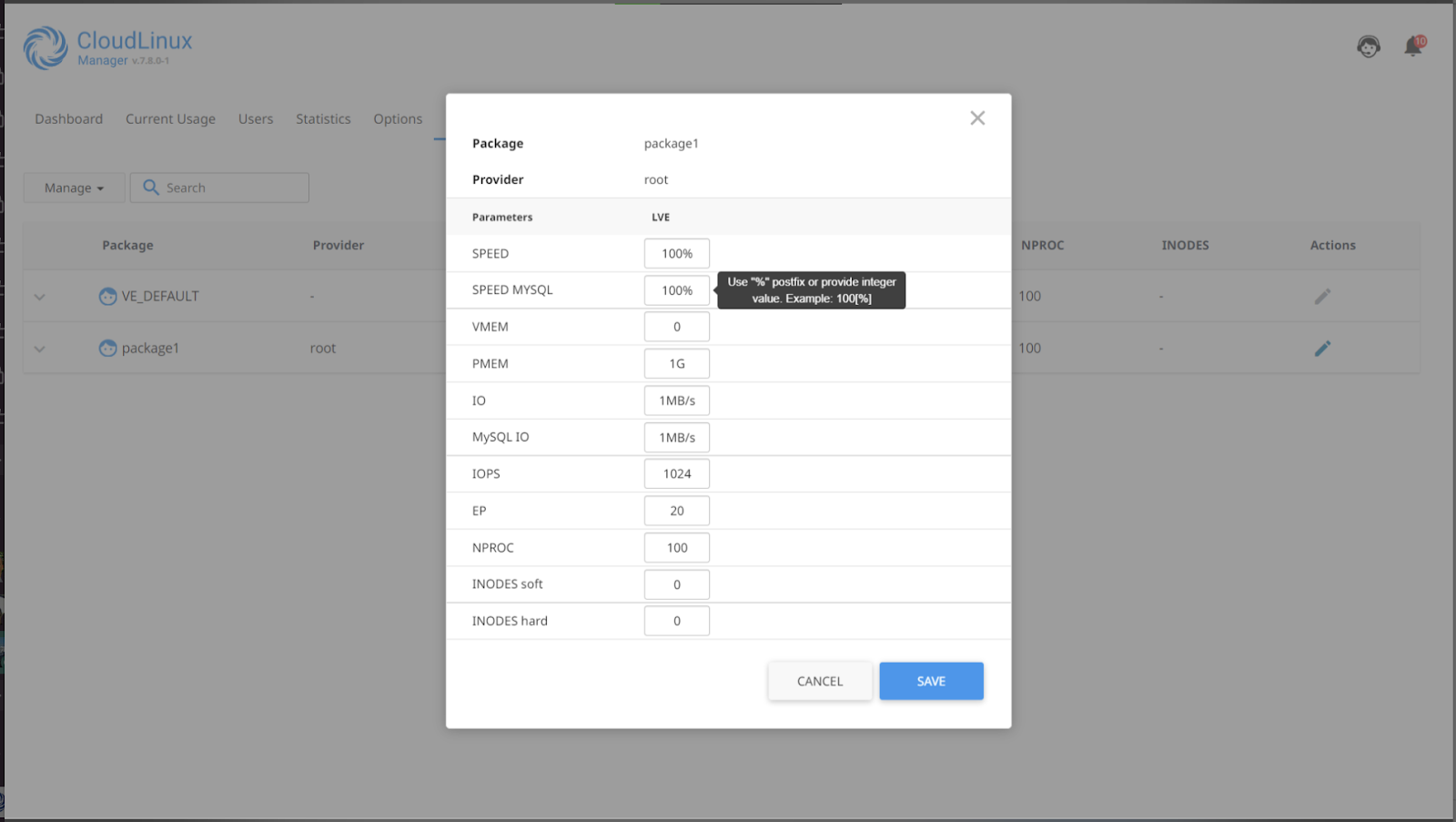Go to the Dashboard tab
The height and width of the screenshot is (822, 1456).
point(68,118)
